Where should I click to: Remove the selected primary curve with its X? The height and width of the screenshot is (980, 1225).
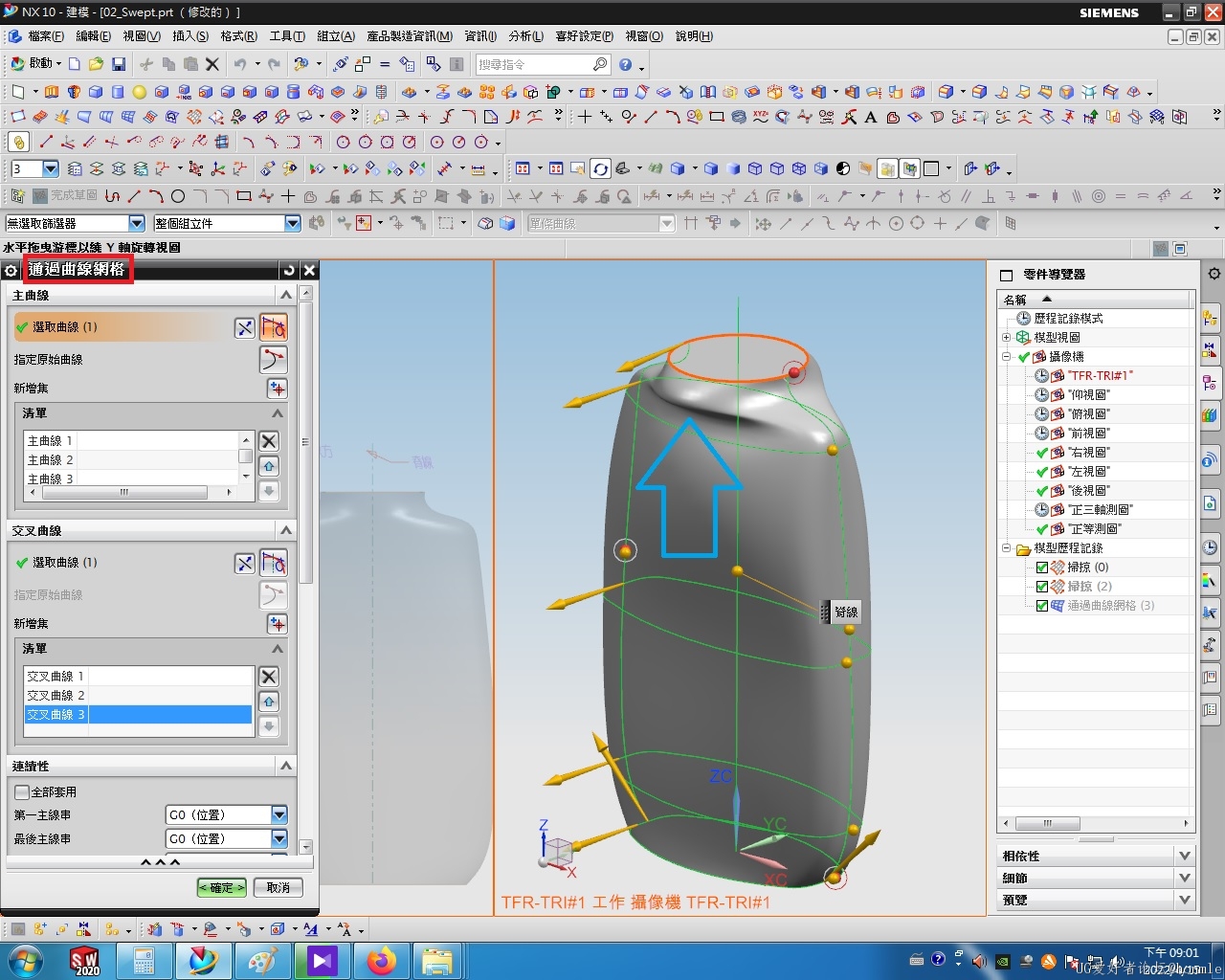pyautogui.click(x=269, y=441)
